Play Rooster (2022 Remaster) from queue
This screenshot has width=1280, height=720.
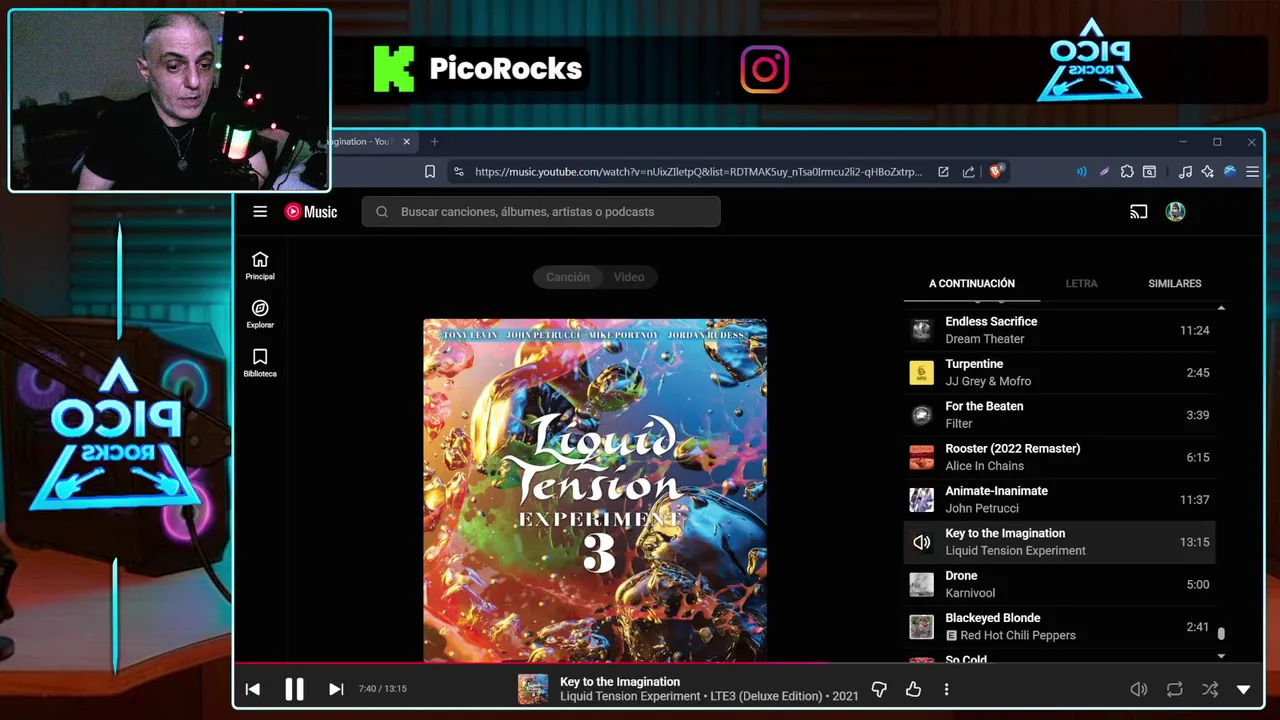[x=1059, y=457]
